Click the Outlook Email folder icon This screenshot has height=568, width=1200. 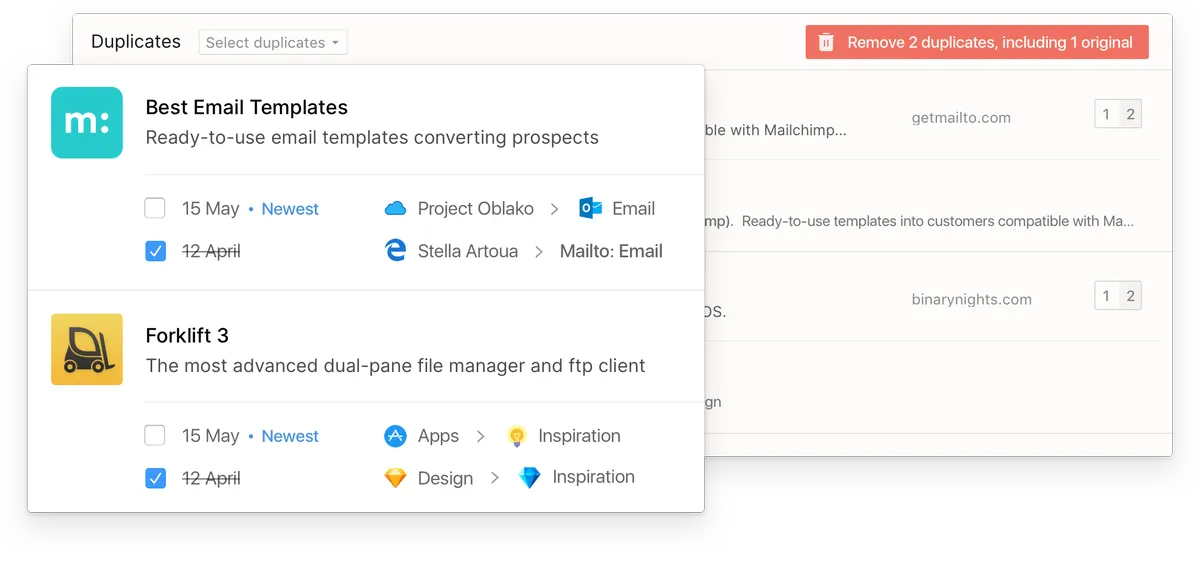590,209
